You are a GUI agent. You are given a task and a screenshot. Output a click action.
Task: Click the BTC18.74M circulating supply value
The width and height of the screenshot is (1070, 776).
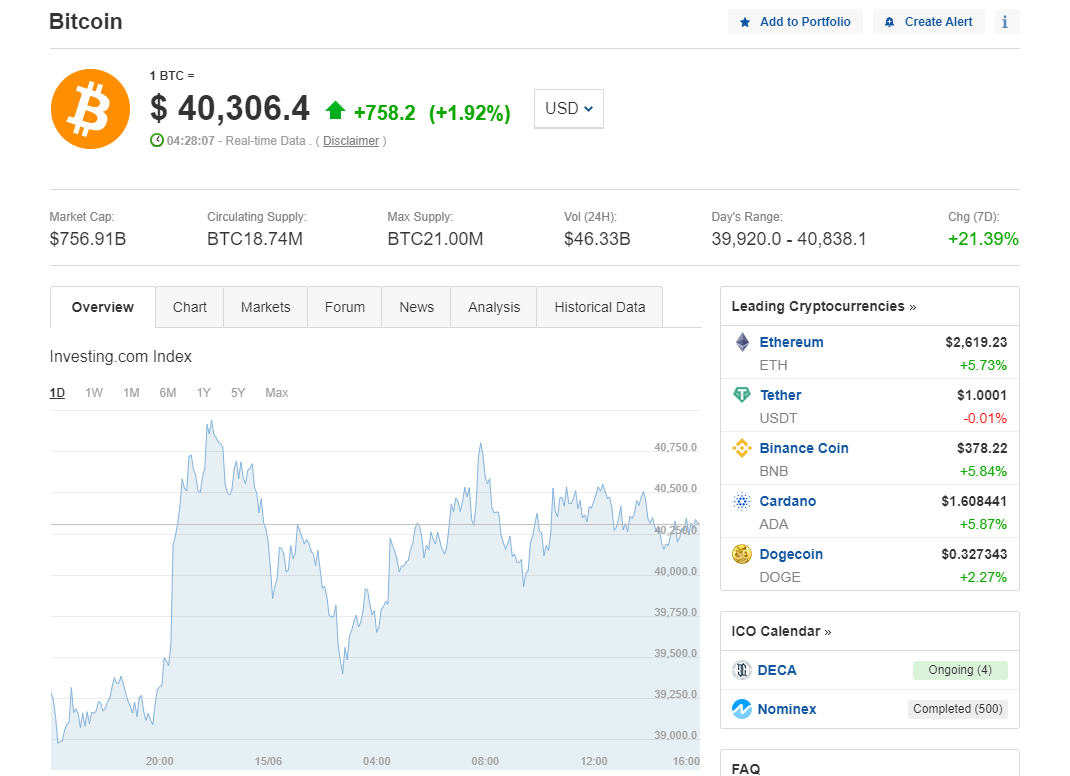tap(255, 239)
